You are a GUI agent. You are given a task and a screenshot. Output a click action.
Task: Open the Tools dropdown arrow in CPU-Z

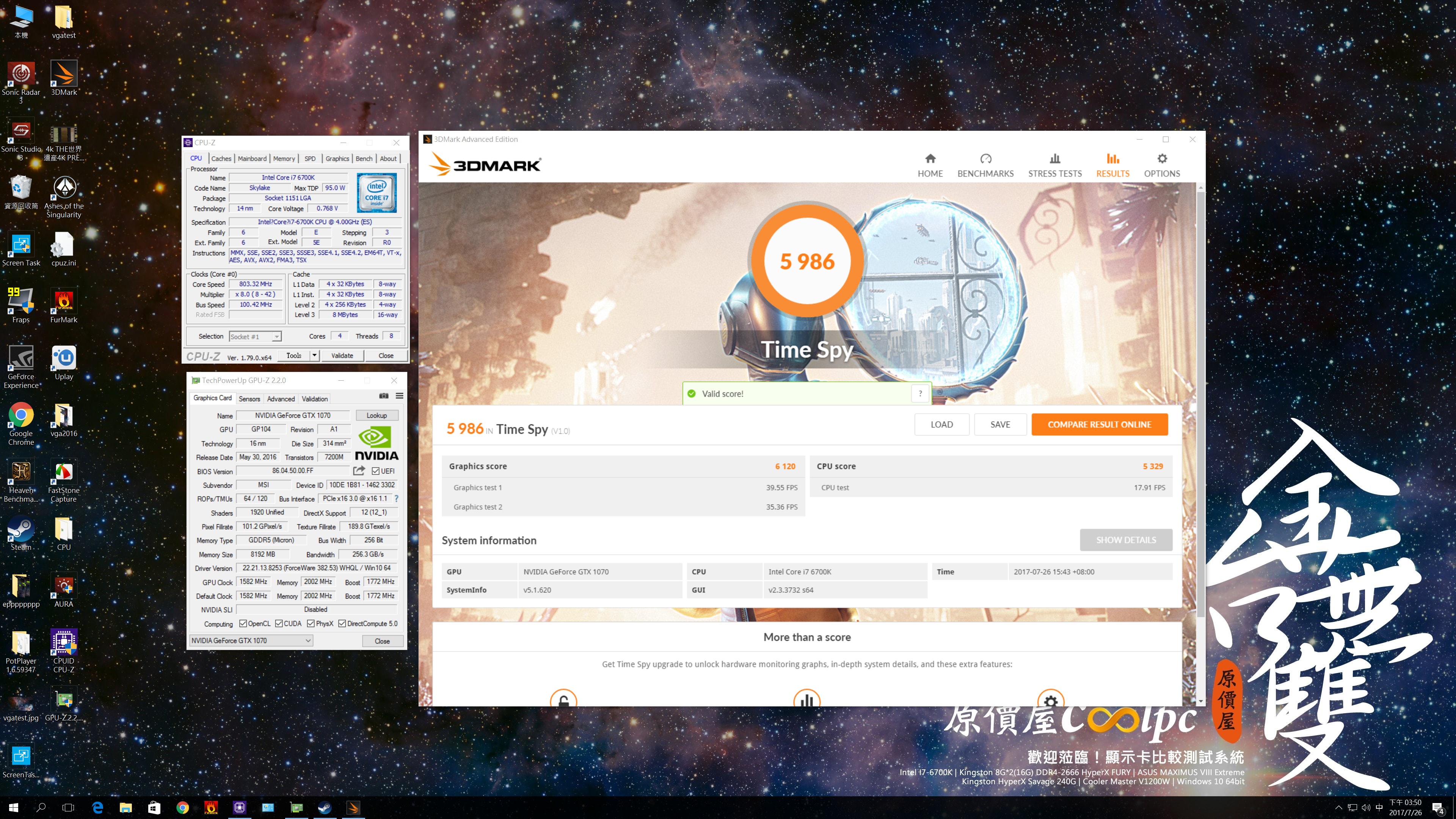[x=314, y=356]
